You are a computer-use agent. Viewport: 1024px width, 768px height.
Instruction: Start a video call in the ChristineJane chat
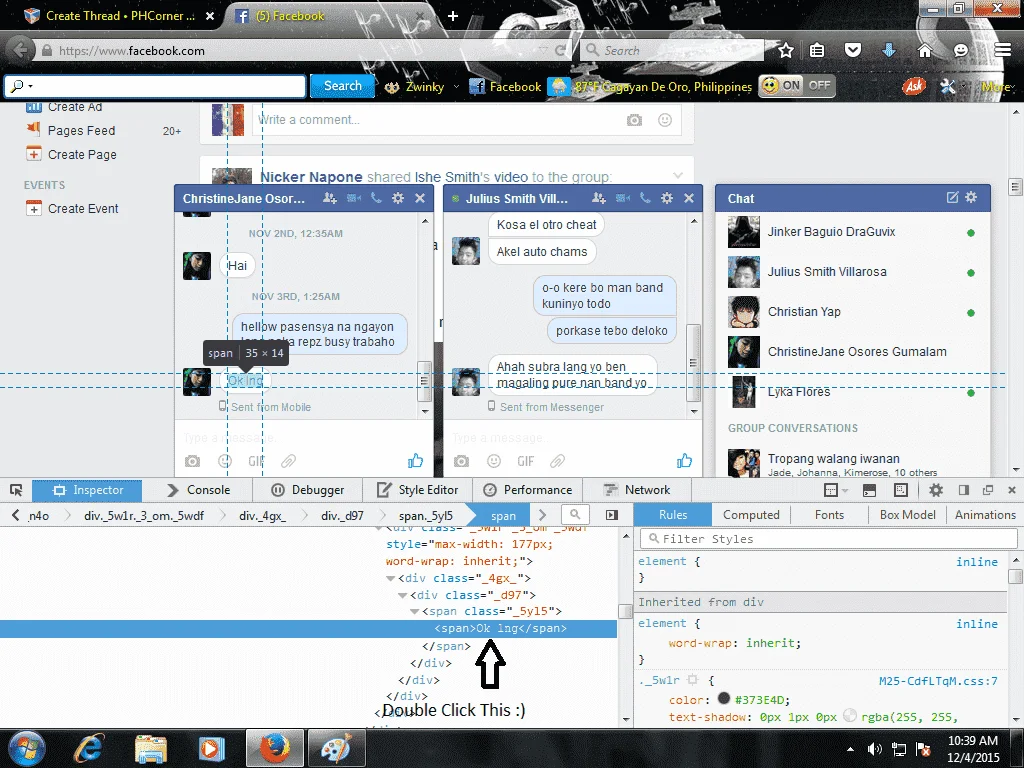(x=354, y=198)
